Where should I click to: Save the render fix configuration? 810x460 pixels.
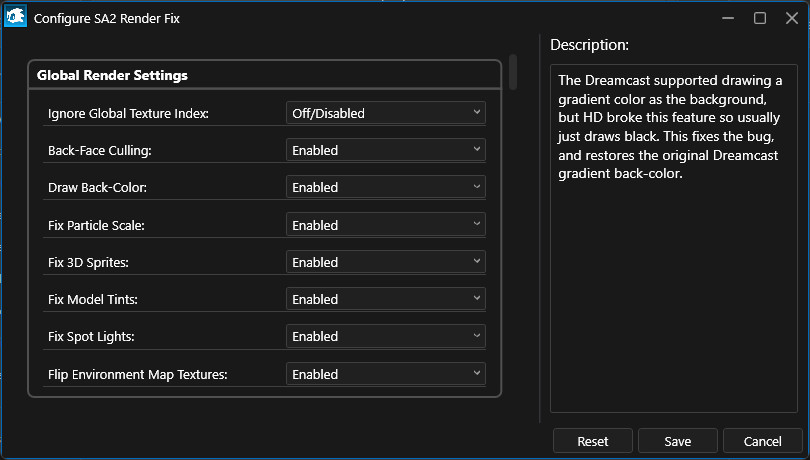pos(677,441)
